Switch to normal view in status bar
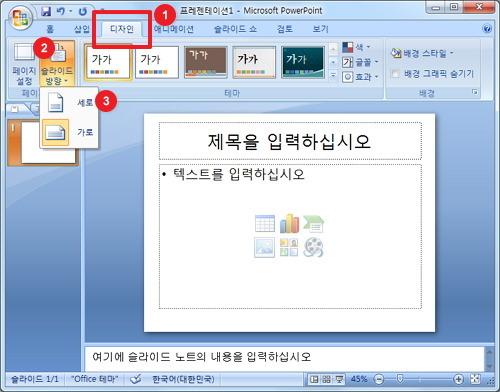500x392 pixels. pyautogui.click(x=314, y=379)
